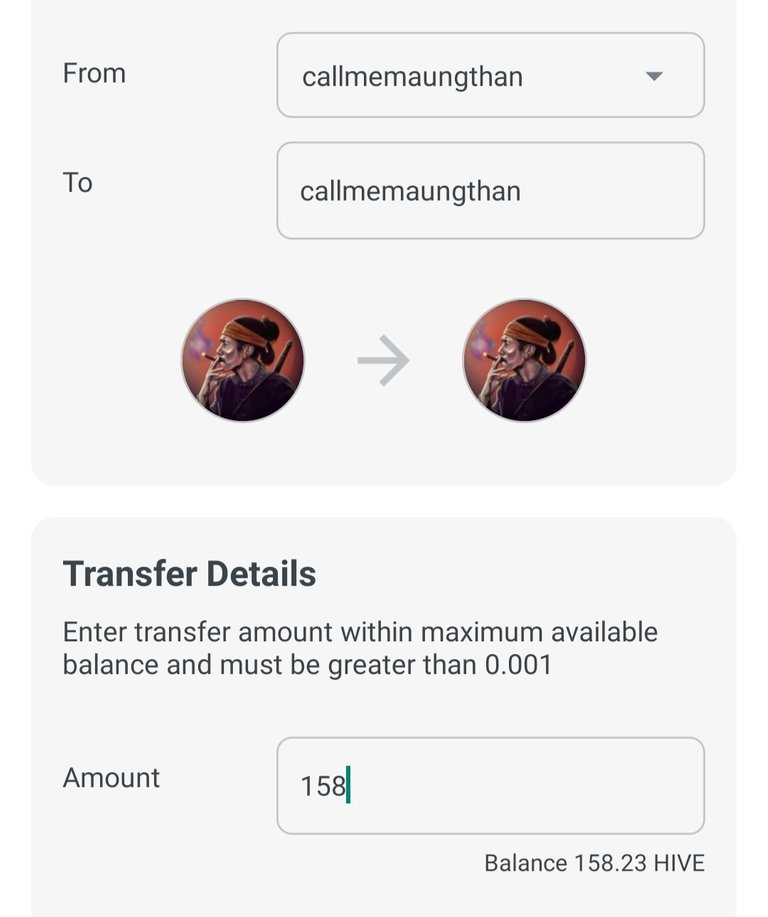Tap the recipient's avatar picture
The height and width of the screenshot is (917, 768).
coord(524,360)
